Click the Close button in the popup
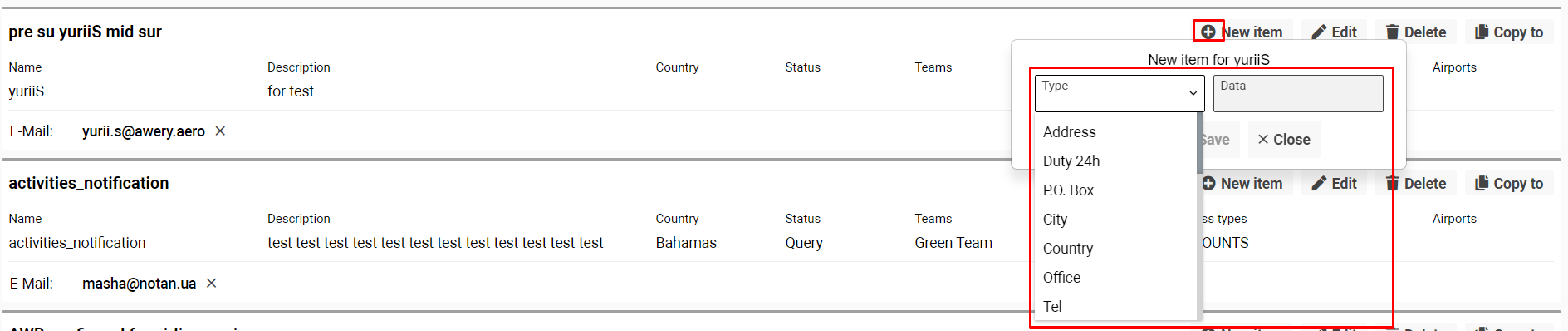This screenshot has height=331, width=1568. click(x=1284, y=139)
